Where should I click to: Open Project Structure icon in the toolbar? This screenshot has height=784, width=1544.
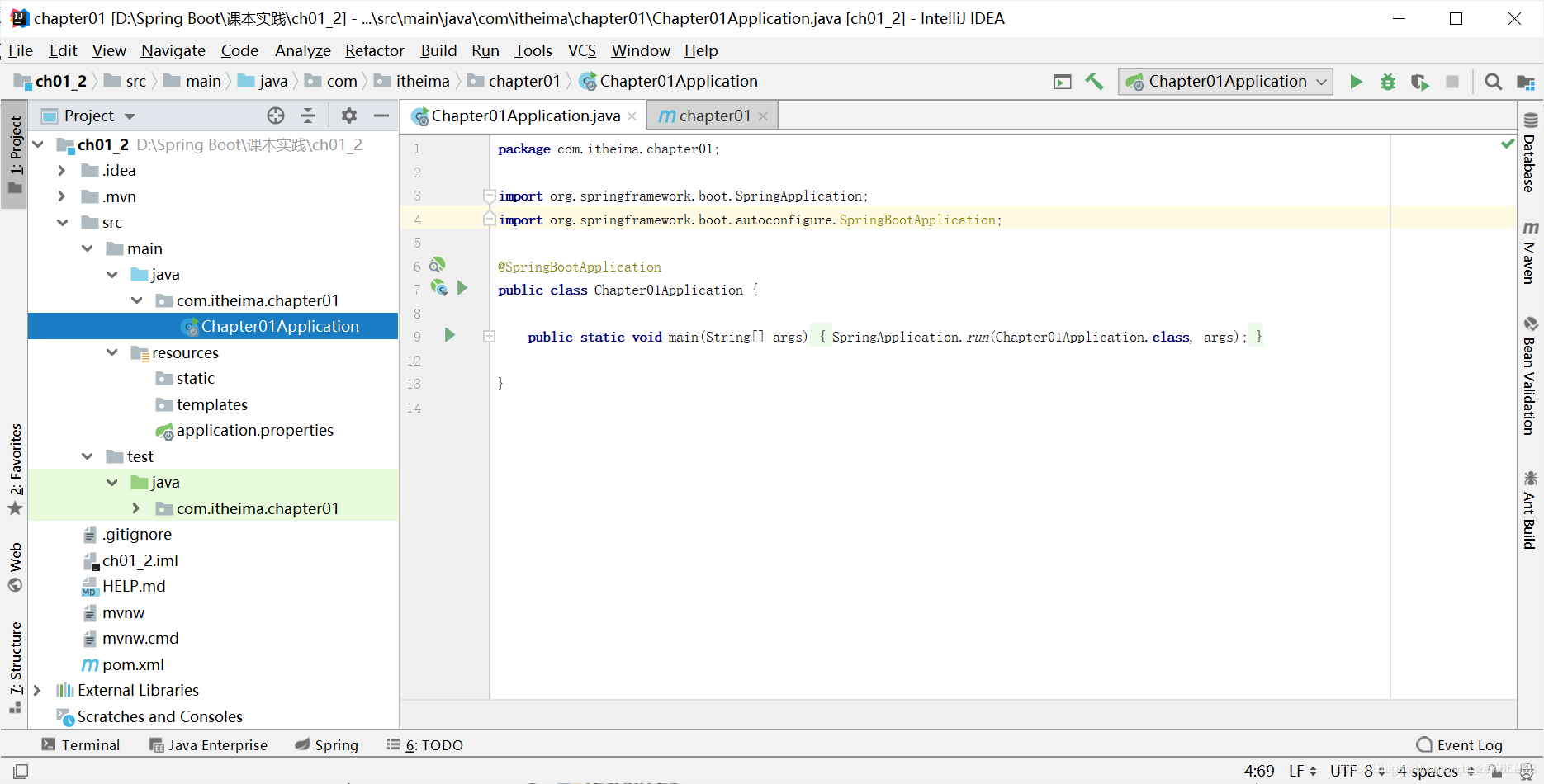(x=1525, y=82)
